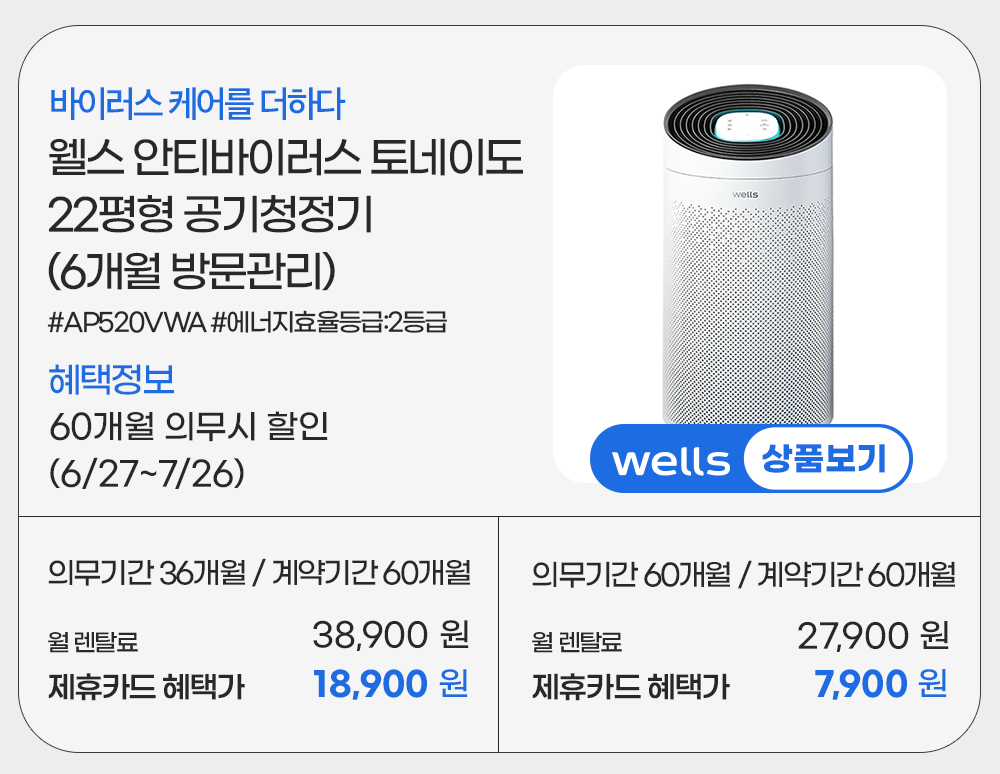The height and width of the screenshot is (774, 1000).
Task: Click the 27,900 원 monthly rental fee
Action: tap(872, 635)
